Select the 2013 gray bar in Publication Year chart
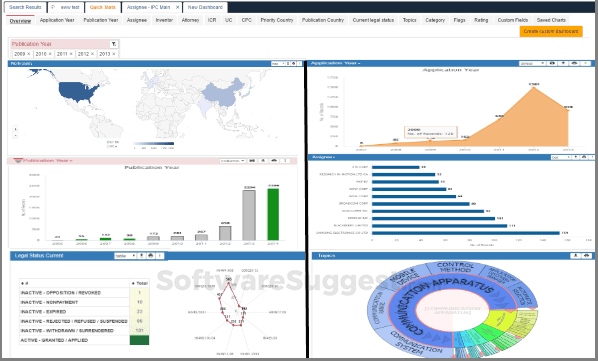598x361 pixels. (249, 215)
